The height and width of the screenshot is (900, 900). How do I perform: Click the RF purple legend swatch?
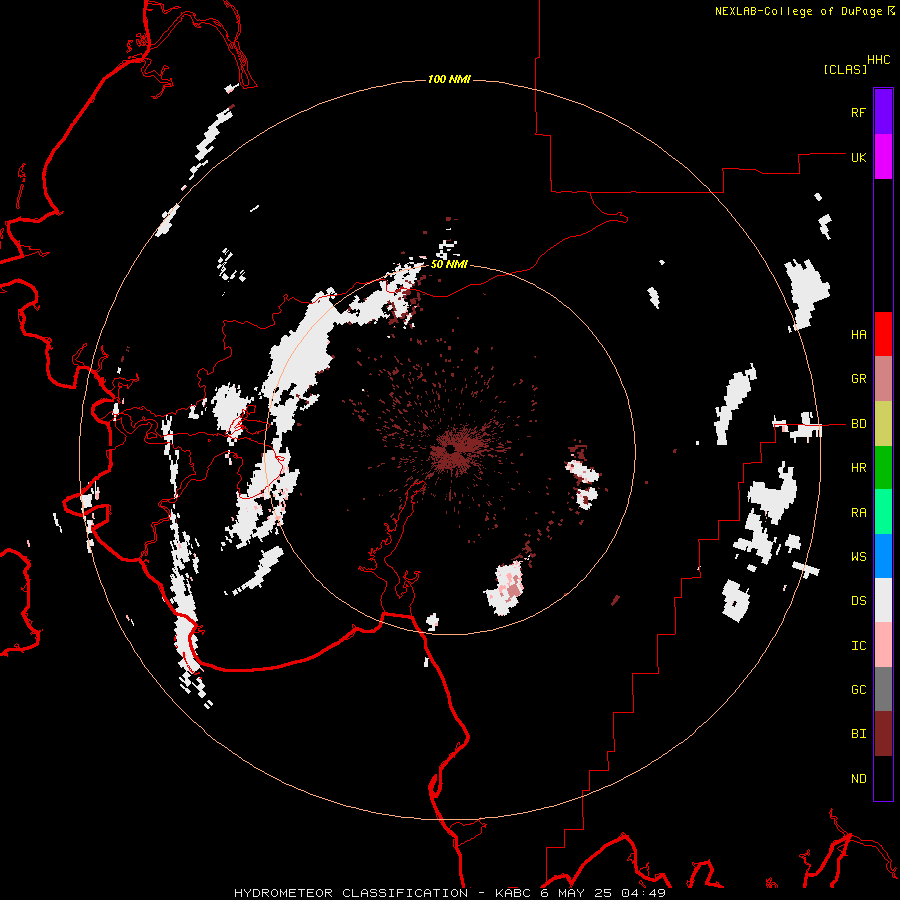pos(883,112)
